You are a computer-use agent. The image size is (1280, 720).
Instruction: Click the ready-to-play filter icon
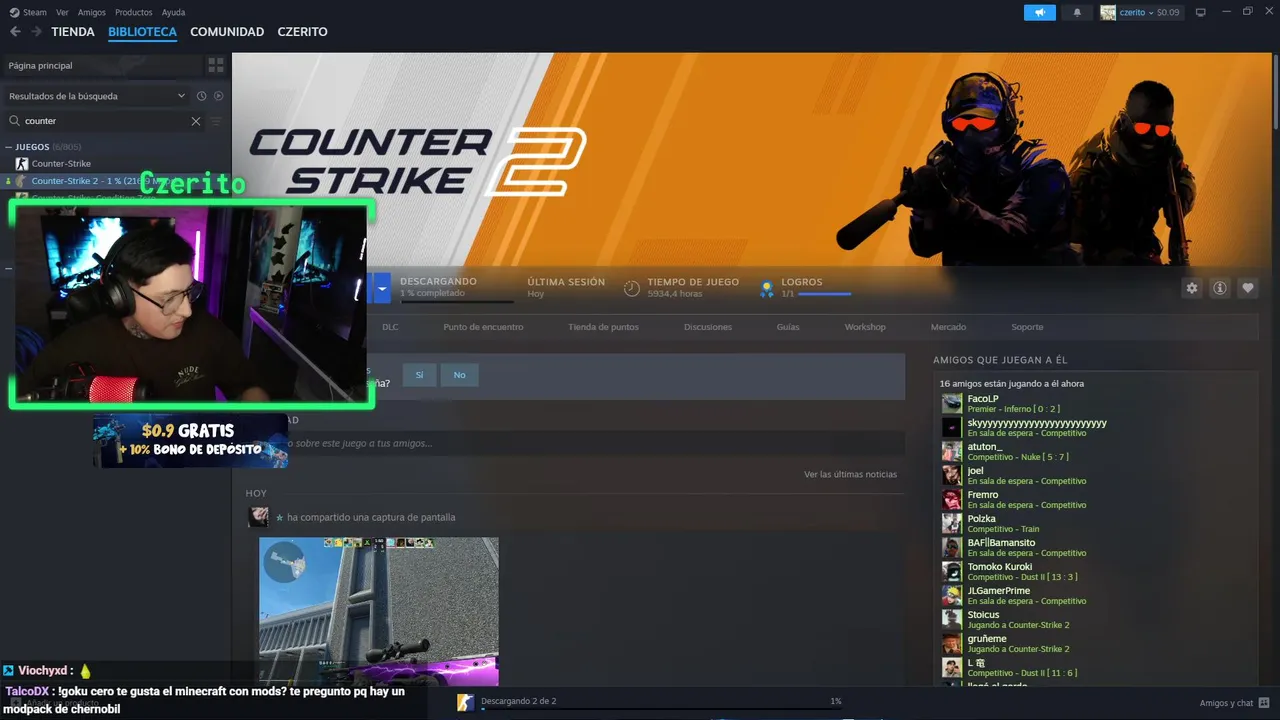pos(219,96)
